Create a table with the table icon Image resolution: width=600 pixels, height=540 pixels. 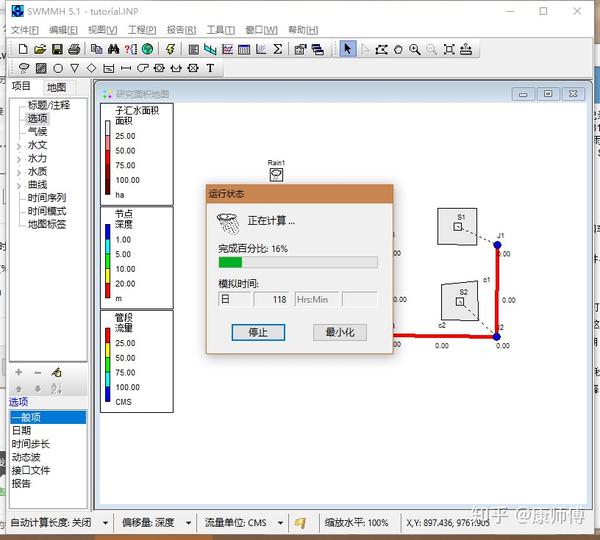(x=244, y=49)
